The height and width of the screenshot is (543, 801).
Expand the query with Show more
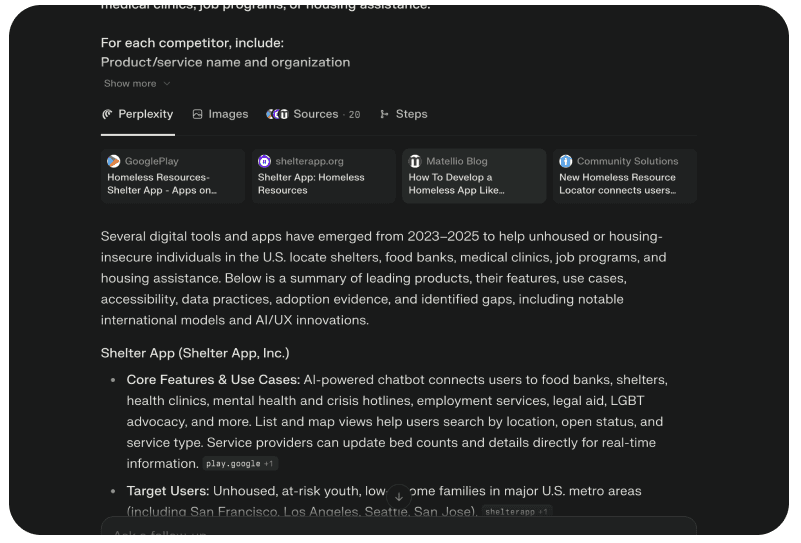click(x=136, y=83)
